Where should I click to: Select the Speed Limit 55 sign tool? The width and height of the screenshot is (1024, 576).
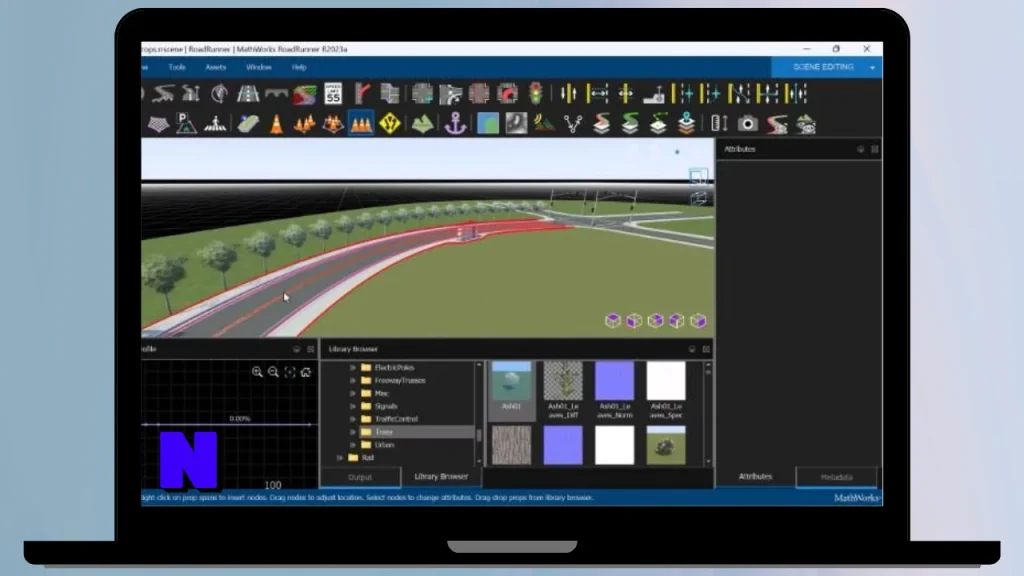tap(333, 94)
